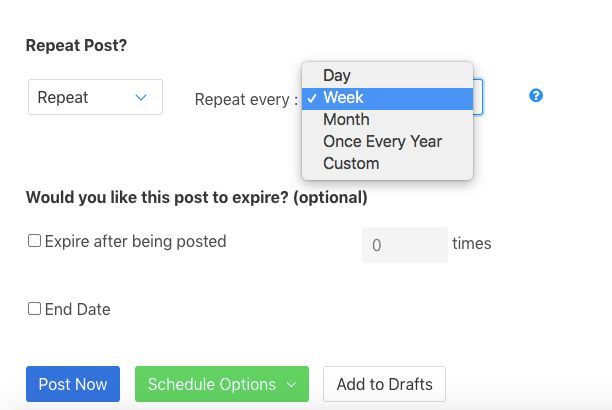Image resolution: width=612 pixels, height=410 pixels.
Task: Click the chevron arrow in the Repeat select box
Action: tap(141, 97)
